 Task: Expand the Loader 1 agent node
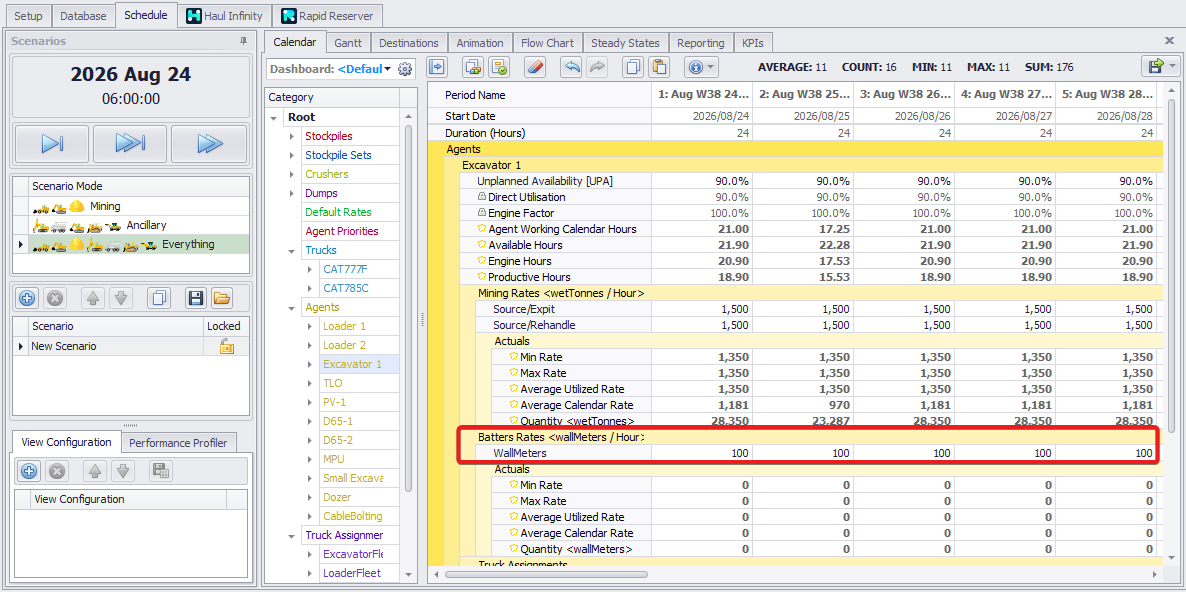310,326
